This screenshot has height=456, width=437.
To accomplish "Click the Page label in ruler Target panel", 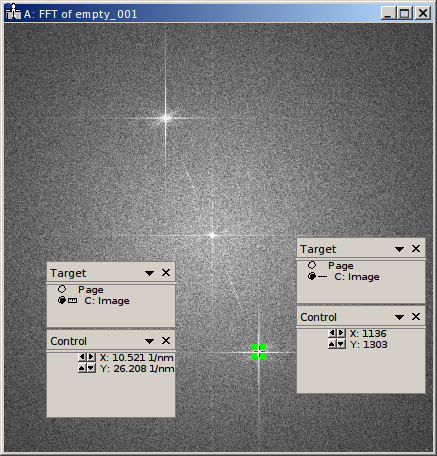I will [91, 290].
